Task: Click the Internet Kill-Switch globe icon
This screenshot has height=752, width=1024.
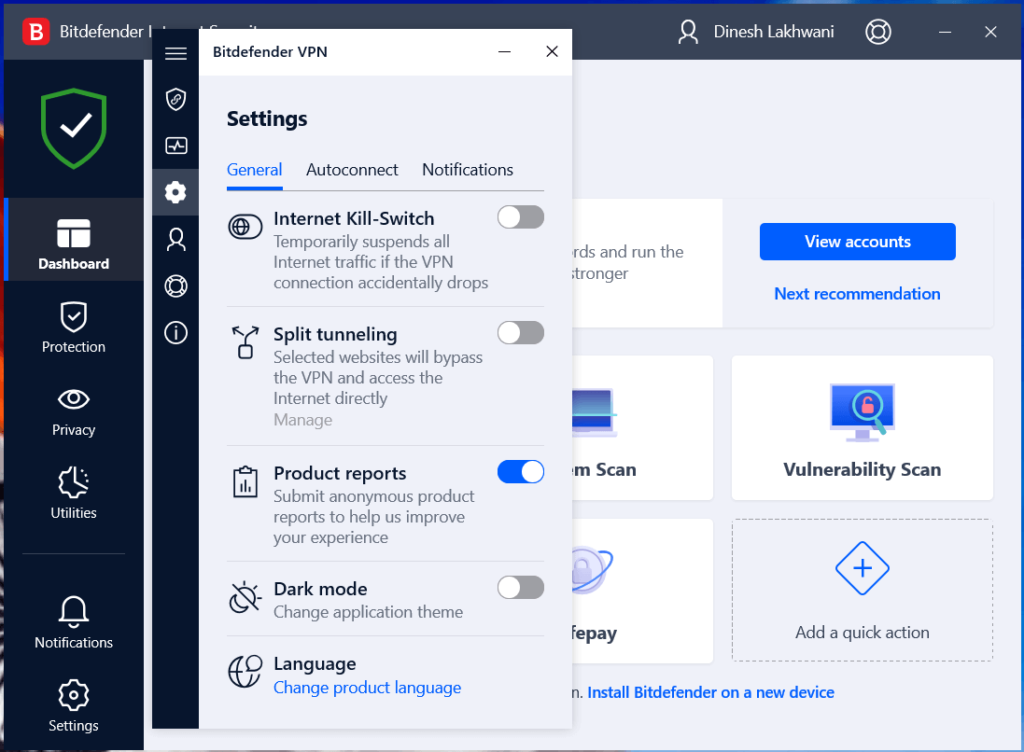Action: click(245, 227)
